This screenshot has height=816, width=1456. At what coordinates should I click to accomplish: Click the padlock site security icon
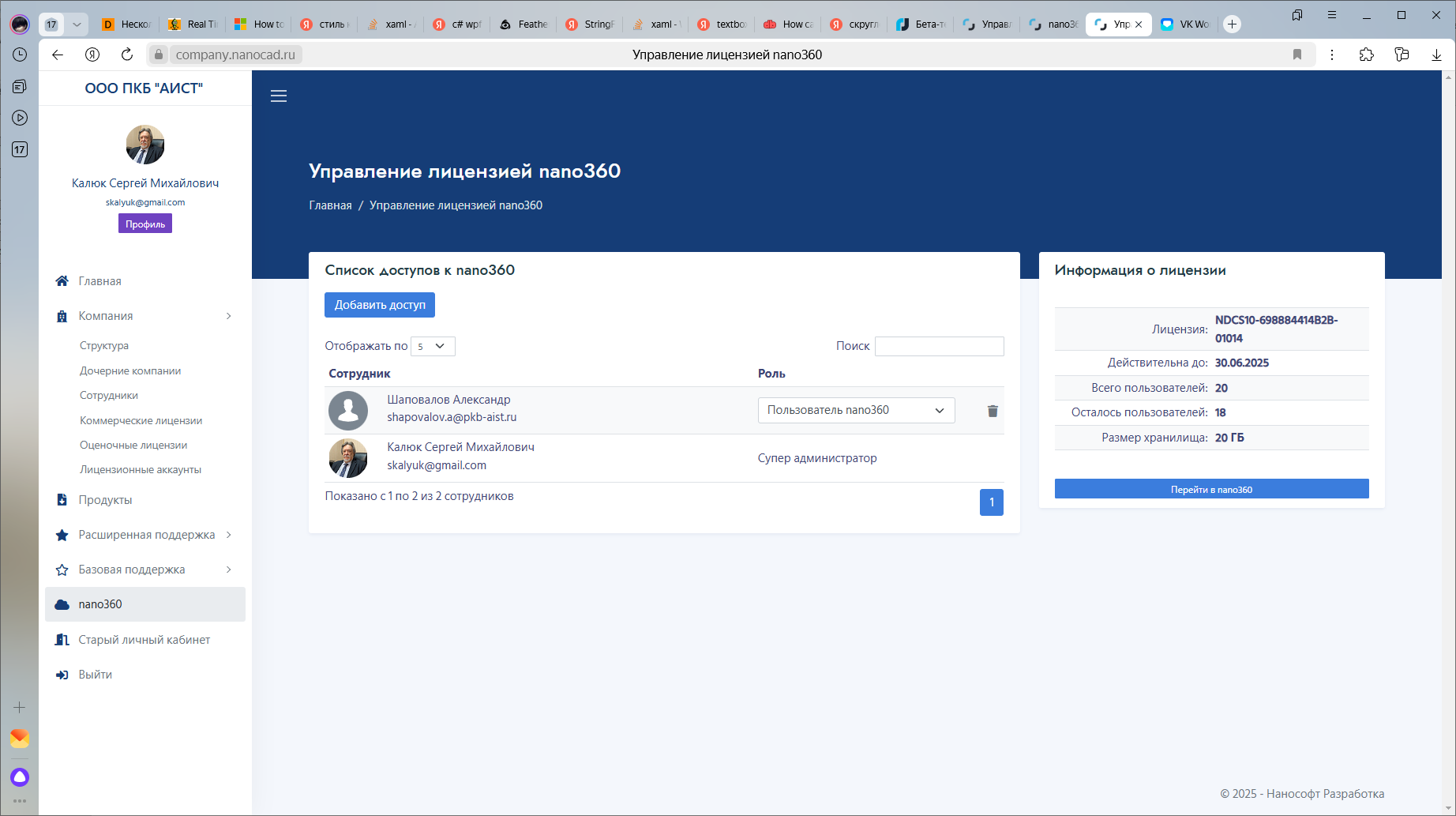point(159,55)
